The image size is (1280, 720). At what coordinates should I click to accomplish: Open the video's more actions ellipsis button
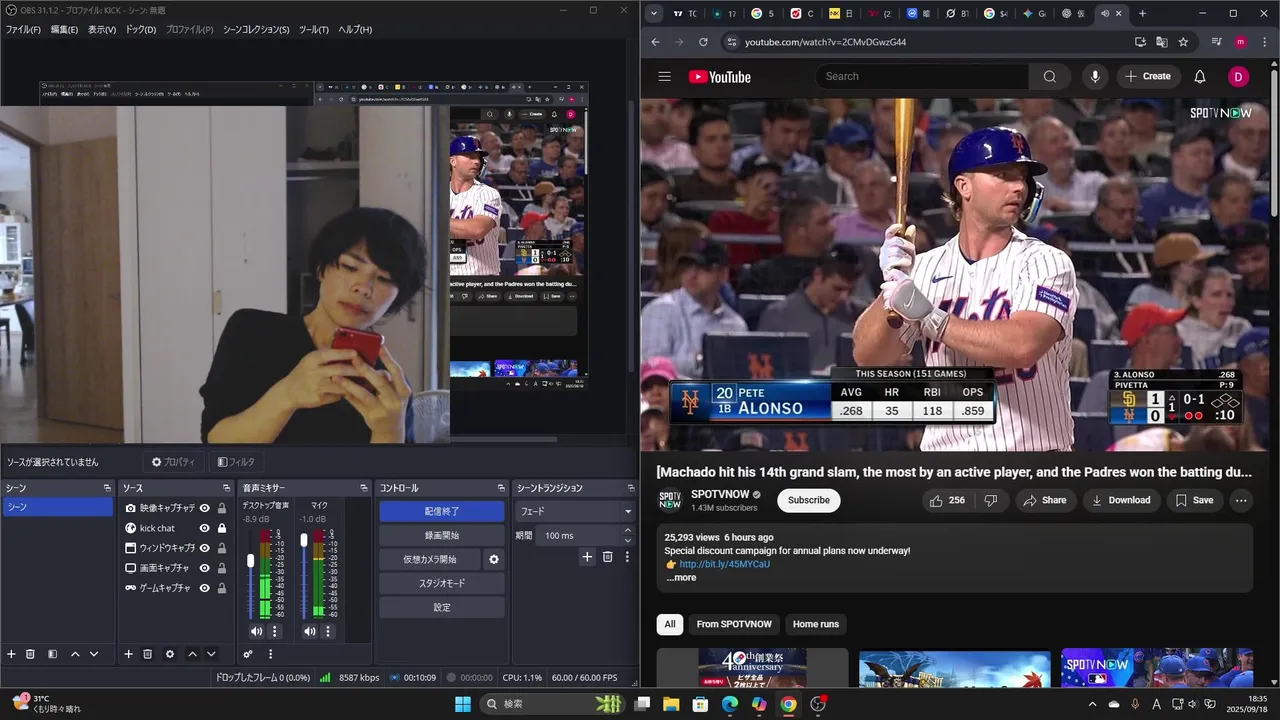point(1241,500)
